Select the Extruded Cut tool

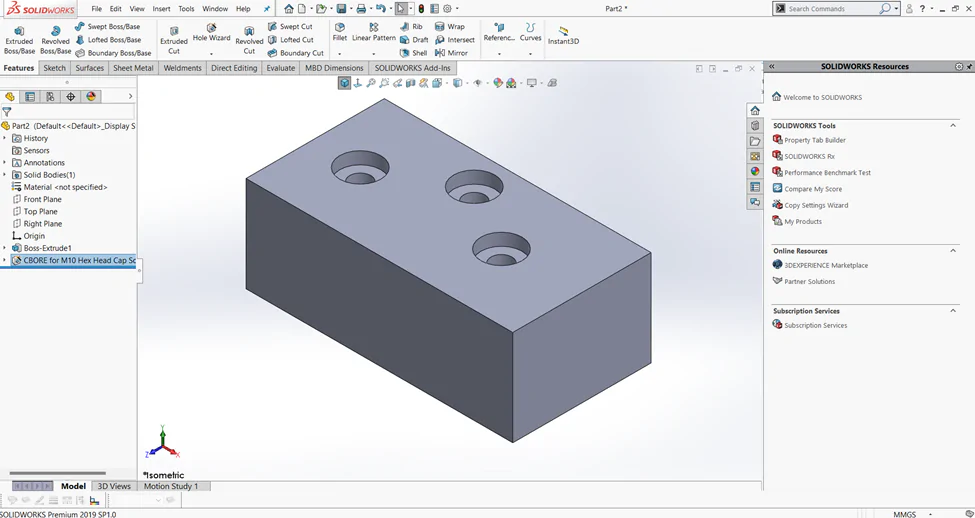click(x=174, y=40)
